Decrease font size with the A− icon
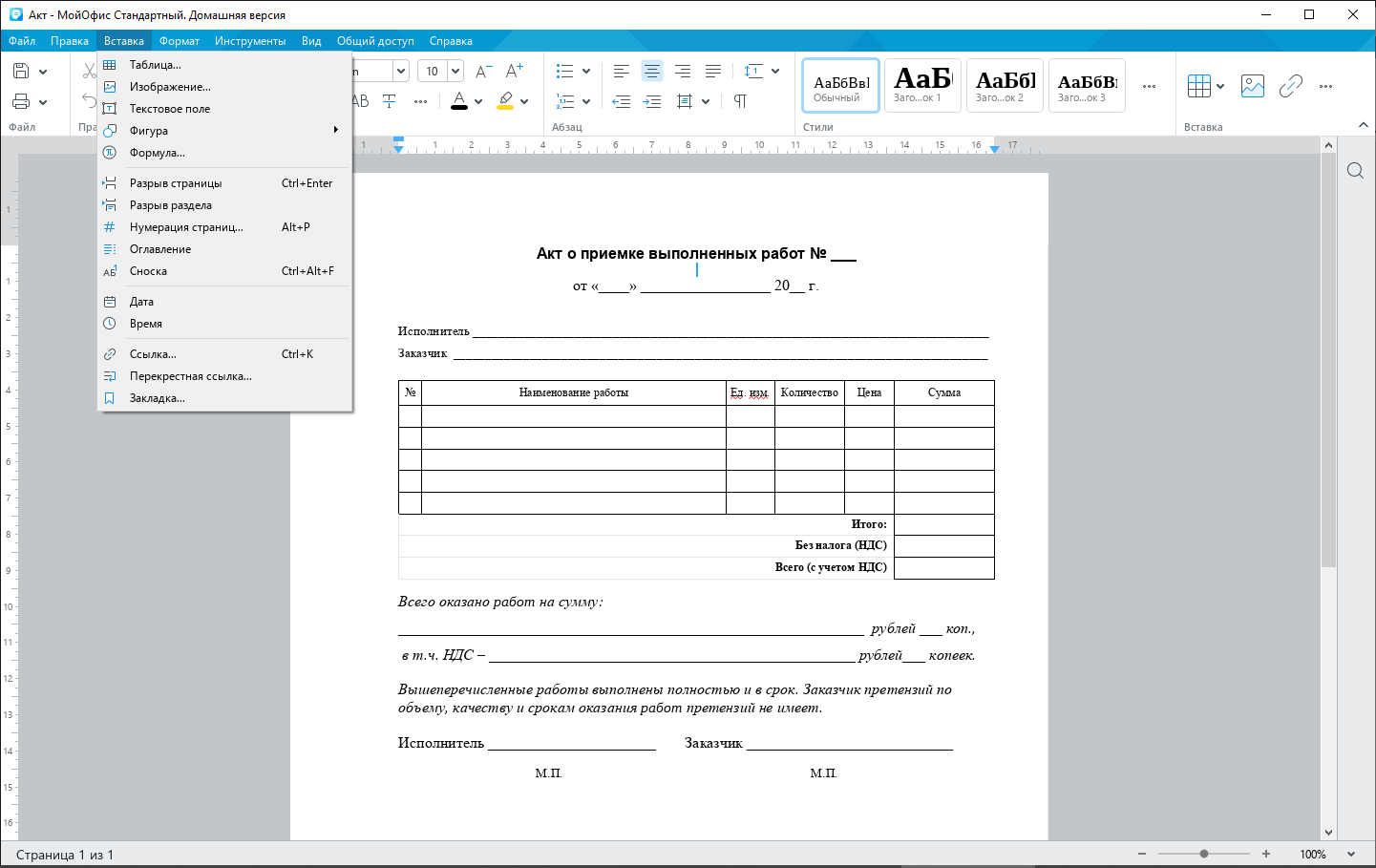Image resolution: width=1376 pixels, height=868 pixels. (x=483, y=71)
